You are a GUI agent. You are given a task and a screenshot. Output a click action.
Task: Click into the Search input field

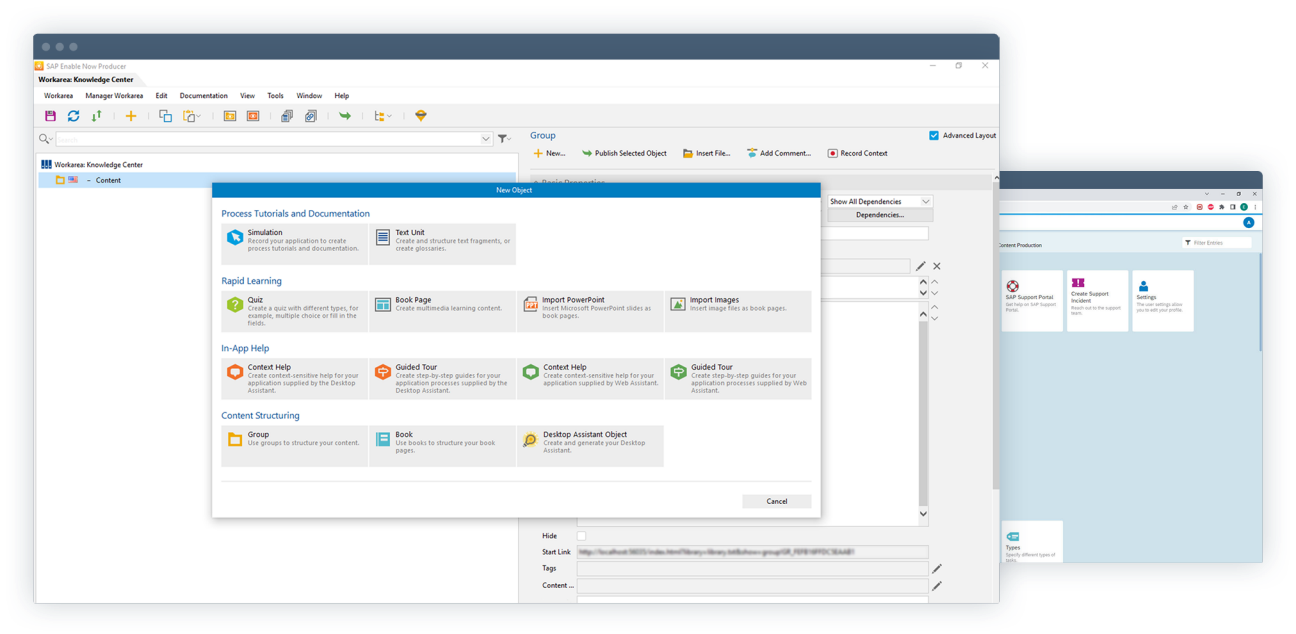(x=268, y=139)
